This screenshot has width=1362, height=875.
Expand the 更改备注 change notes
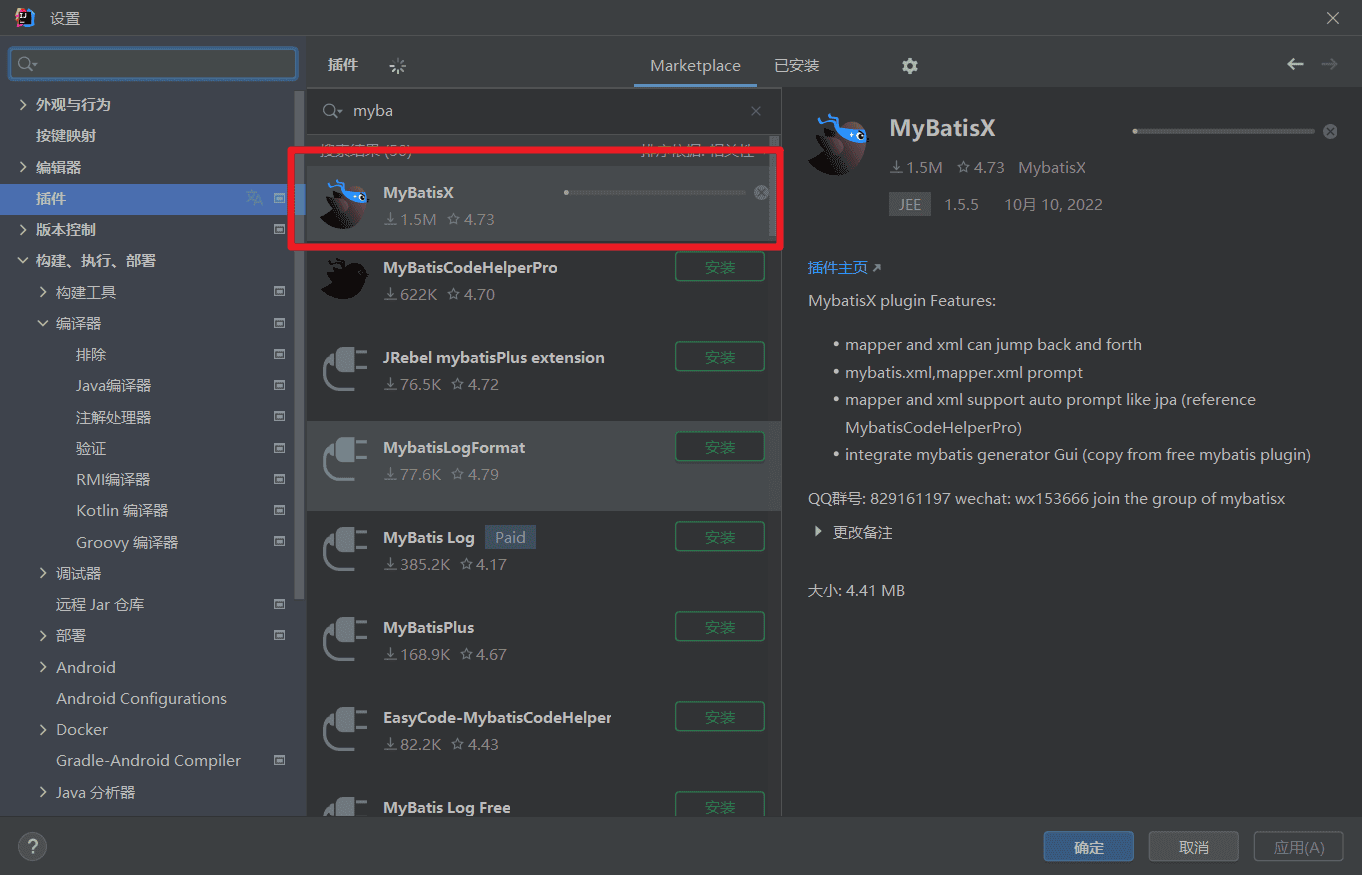coord(818,532)
